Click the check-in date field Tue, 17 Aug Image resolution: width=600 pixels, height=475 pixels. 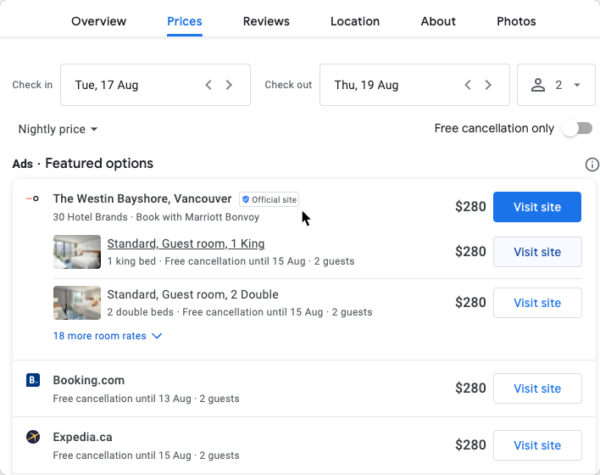[155, 85]
